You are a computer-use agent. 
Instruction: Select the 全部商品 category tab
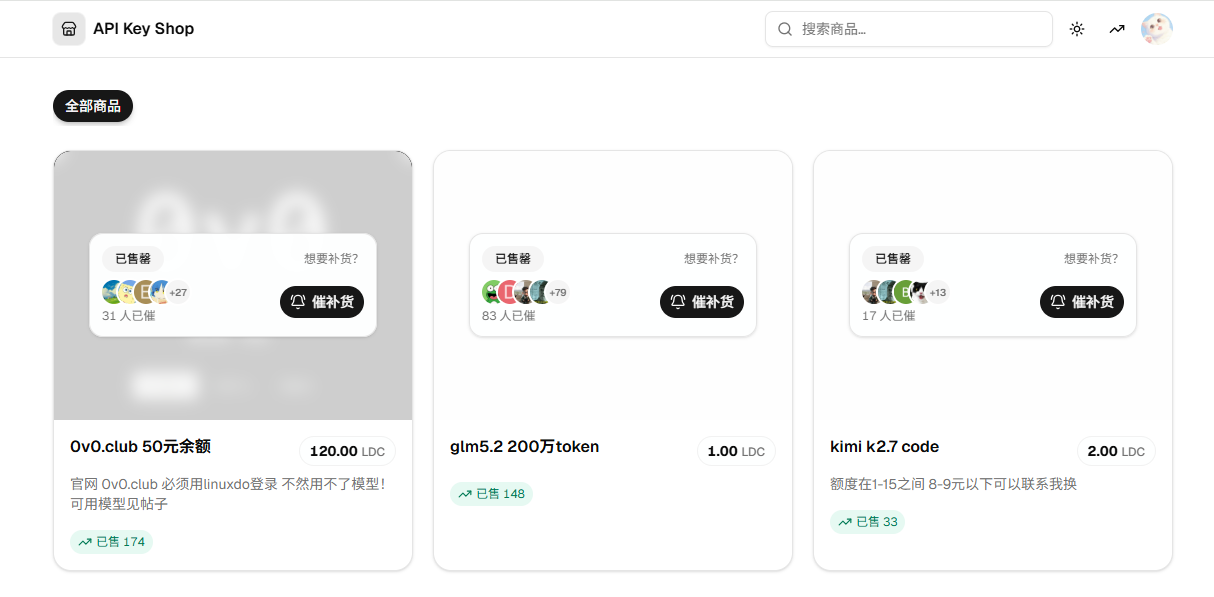(x=93, y=106)
